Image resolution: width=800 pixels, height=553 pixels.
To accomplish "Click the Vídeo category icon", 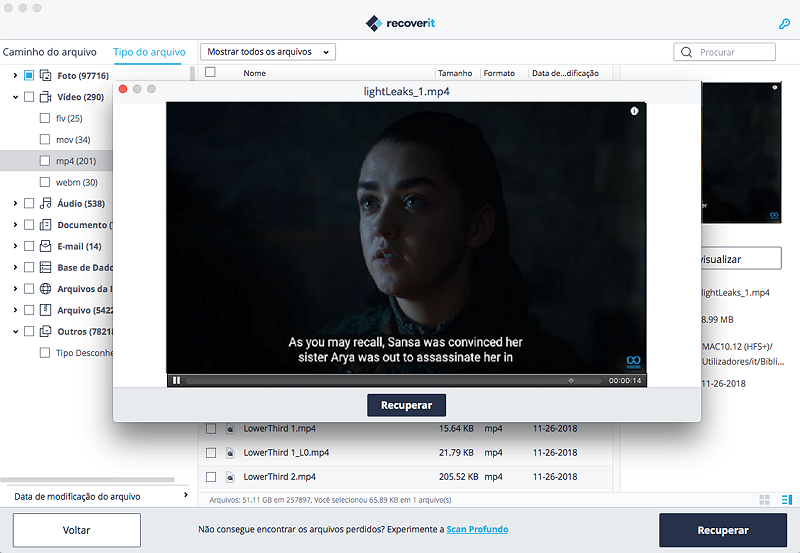I will point(45,97).
